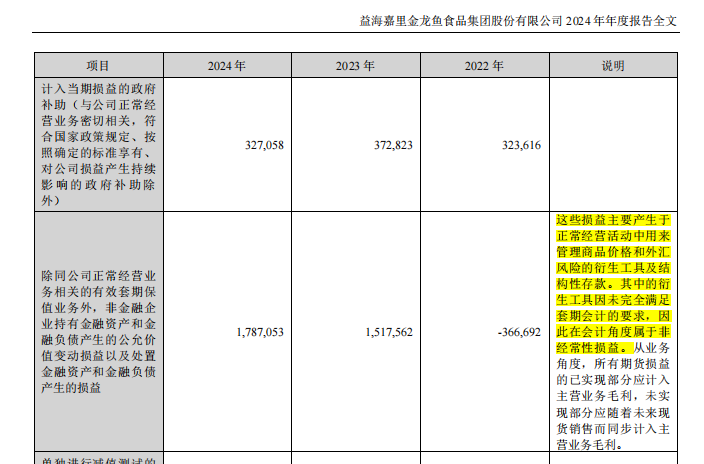Select the 说明 column header
The width and height of the screenshot is (704, 464).
(x=613, y=66)
